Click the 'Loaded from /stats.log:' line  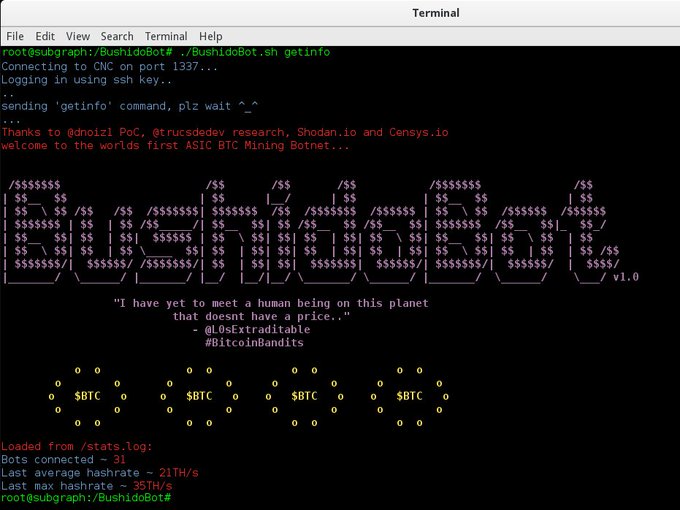pyautogui.click(x=77, y=446)
